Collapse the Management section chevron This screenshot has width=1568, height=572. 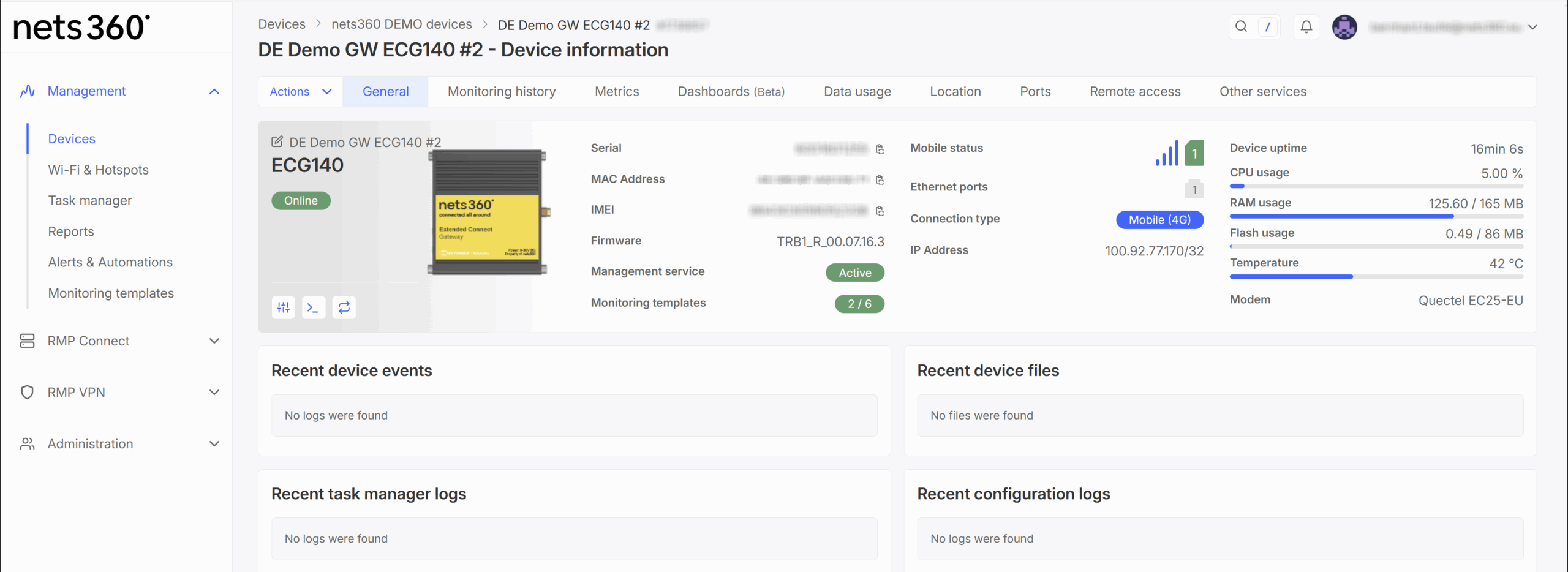pyautogui.click(x=214, y=91)
